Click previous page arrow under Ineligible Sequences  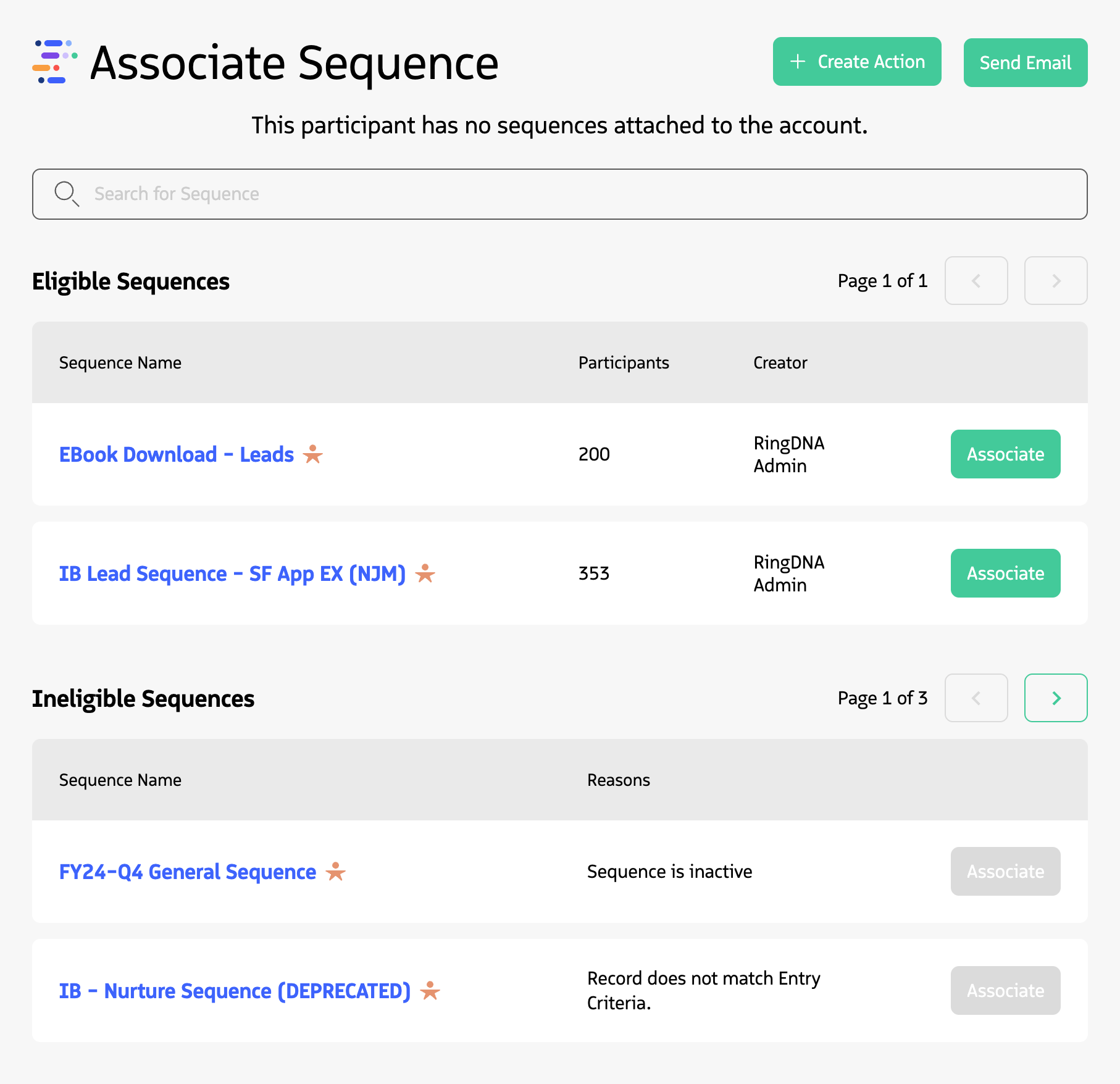(976, 698)
